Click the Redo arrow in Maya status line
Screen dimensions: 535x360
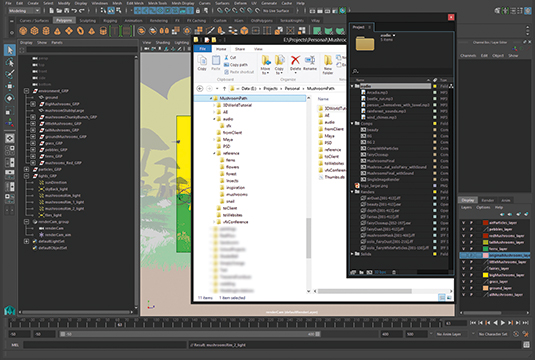click(x=82, y=11)
